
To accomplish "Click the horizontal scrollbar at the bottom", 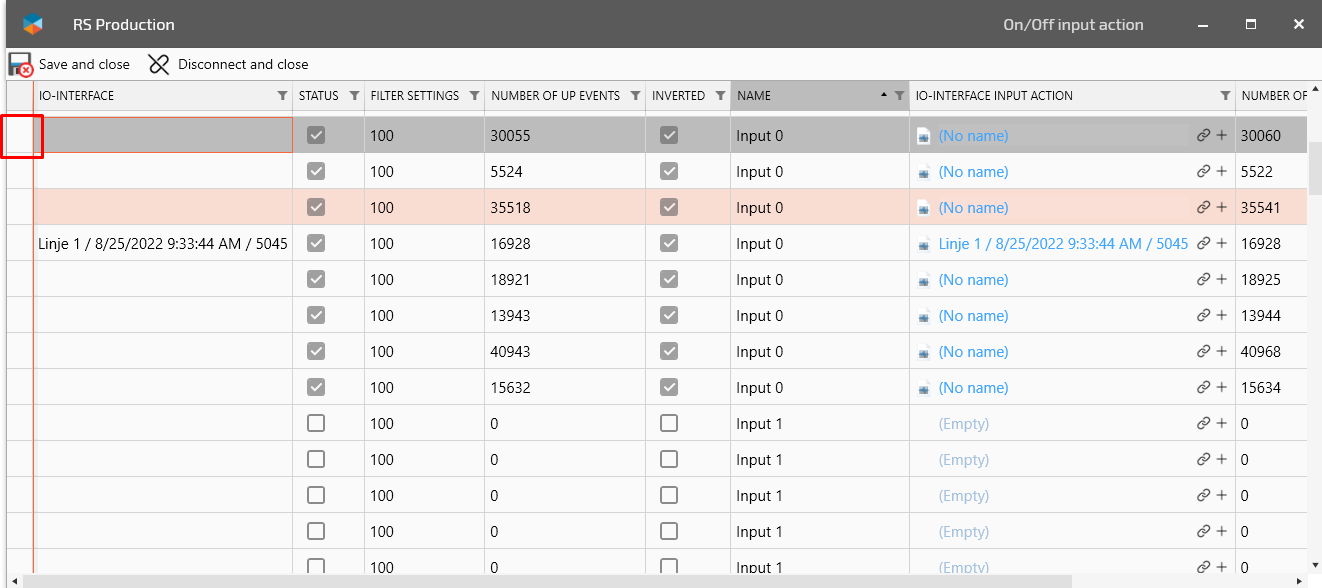I will tap(545, 581).
